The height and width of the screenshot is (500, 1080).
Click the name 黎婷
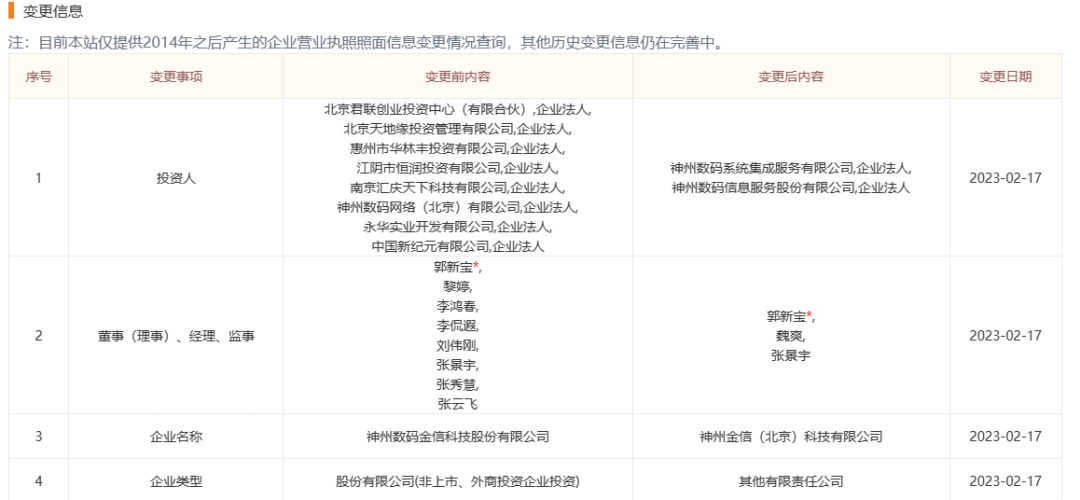tap(456, 286)
